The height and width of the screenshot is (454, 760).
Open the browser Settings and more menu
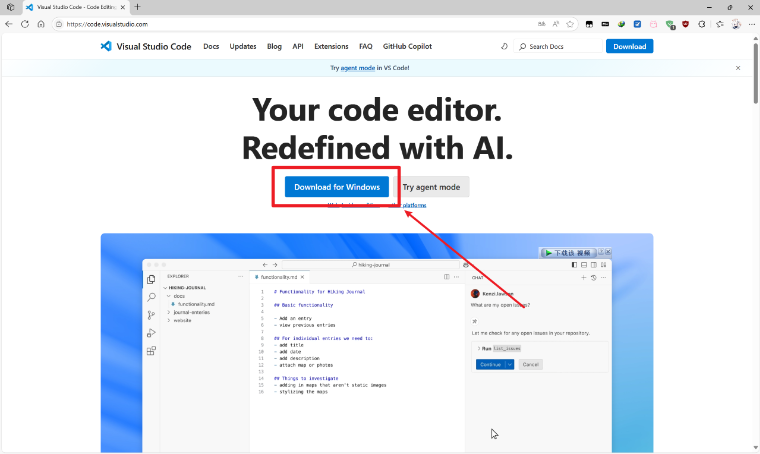(752, 24)
